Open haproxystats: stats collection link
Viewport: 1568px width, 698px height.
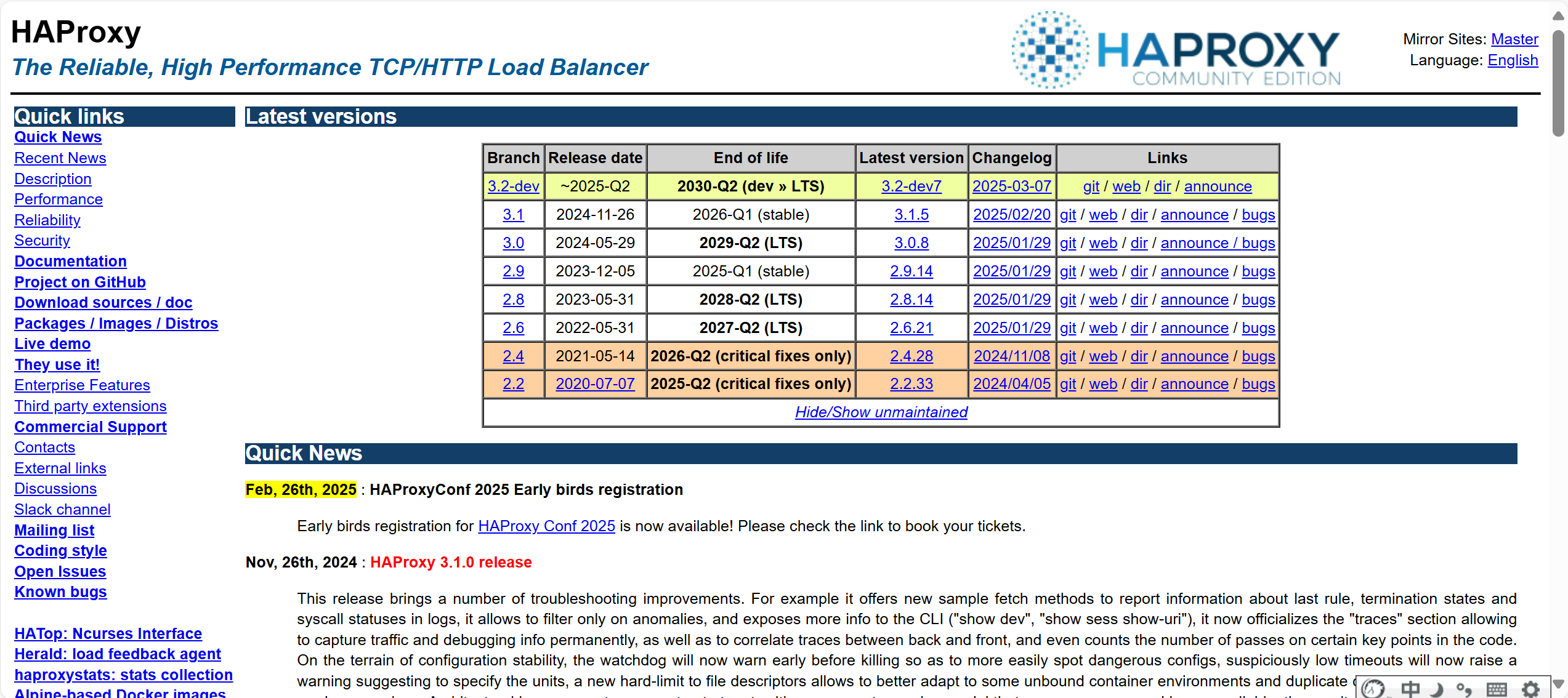coord(124,675)
